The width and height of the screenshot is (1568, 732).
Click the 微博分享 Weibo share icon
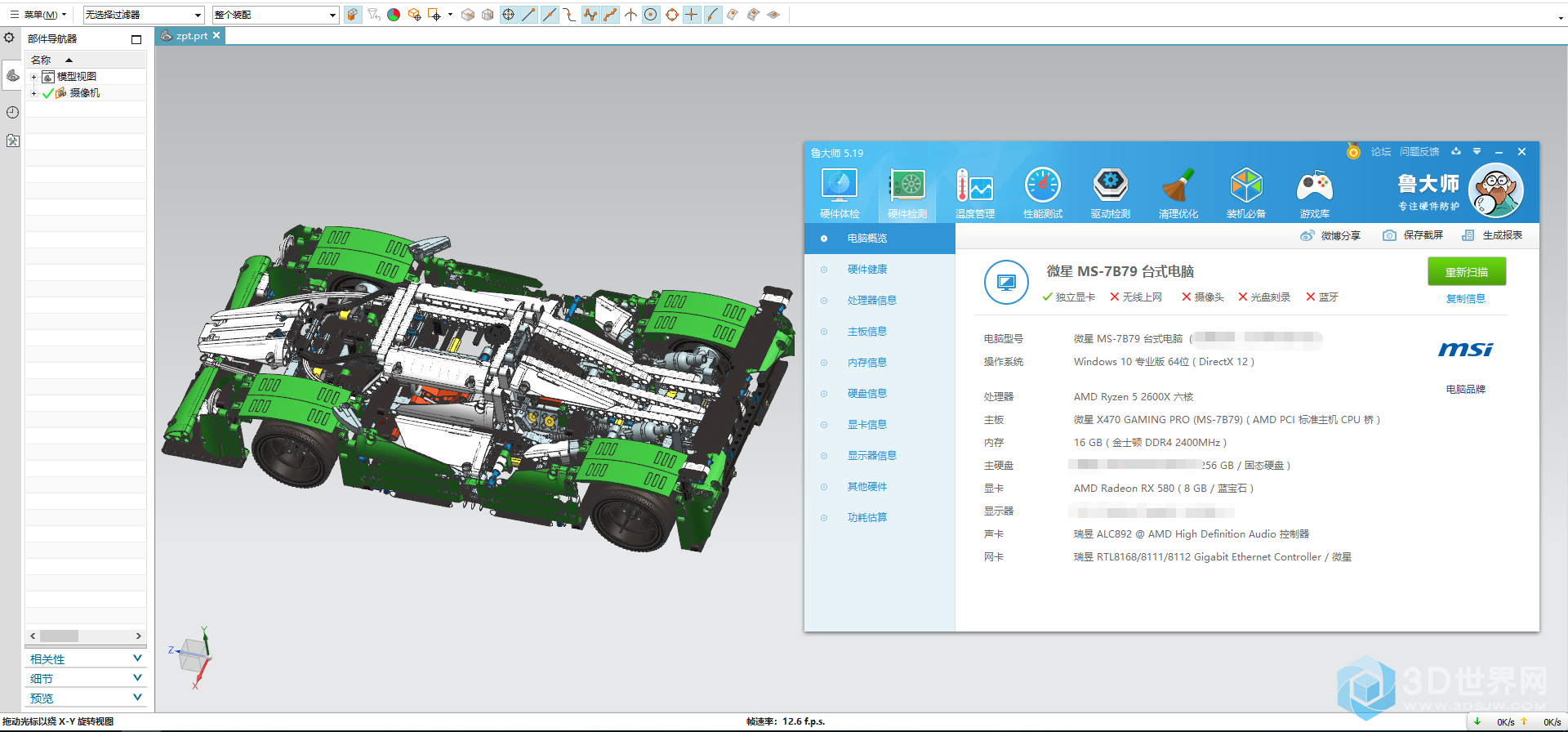point(1307,235)
